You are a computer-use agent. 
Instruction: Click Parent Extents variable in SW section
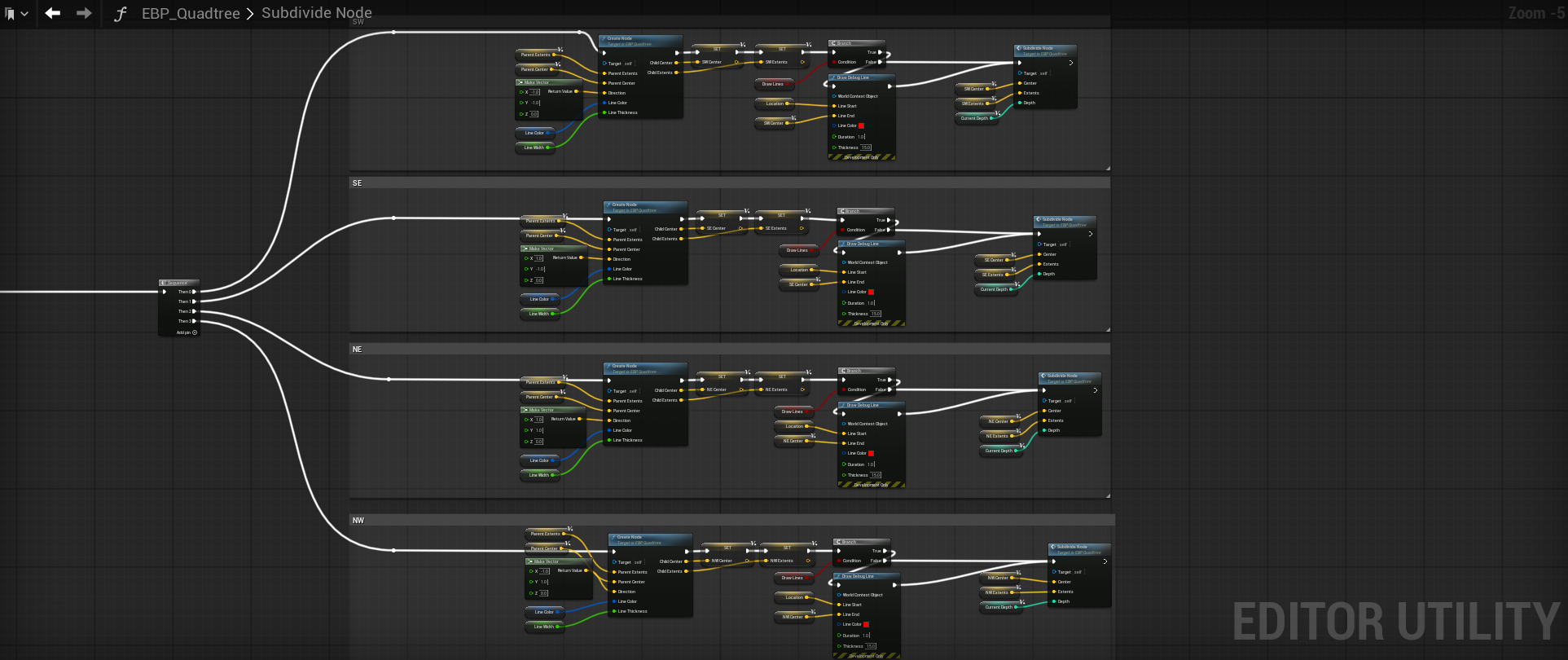tap(538, 55)
